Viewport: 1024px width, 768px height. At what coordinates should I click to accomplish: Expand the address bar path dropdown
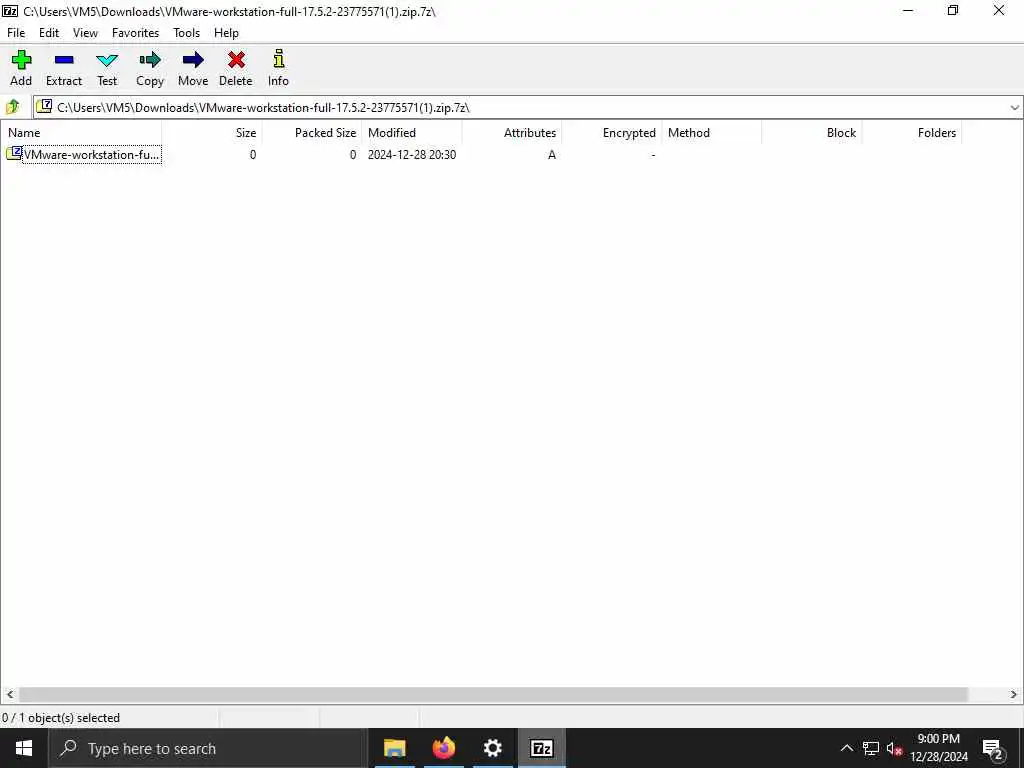pyautogui.click(x=1014, y=108)
